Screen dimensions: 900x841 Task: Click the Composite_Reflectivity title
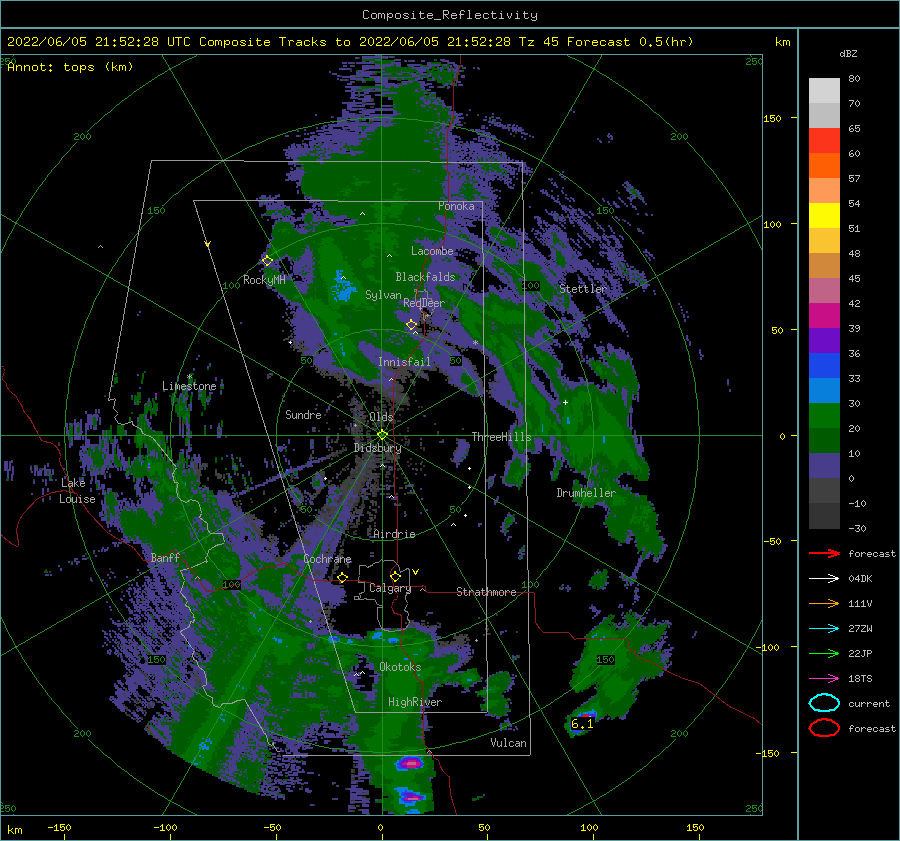(x=449, y=15)
